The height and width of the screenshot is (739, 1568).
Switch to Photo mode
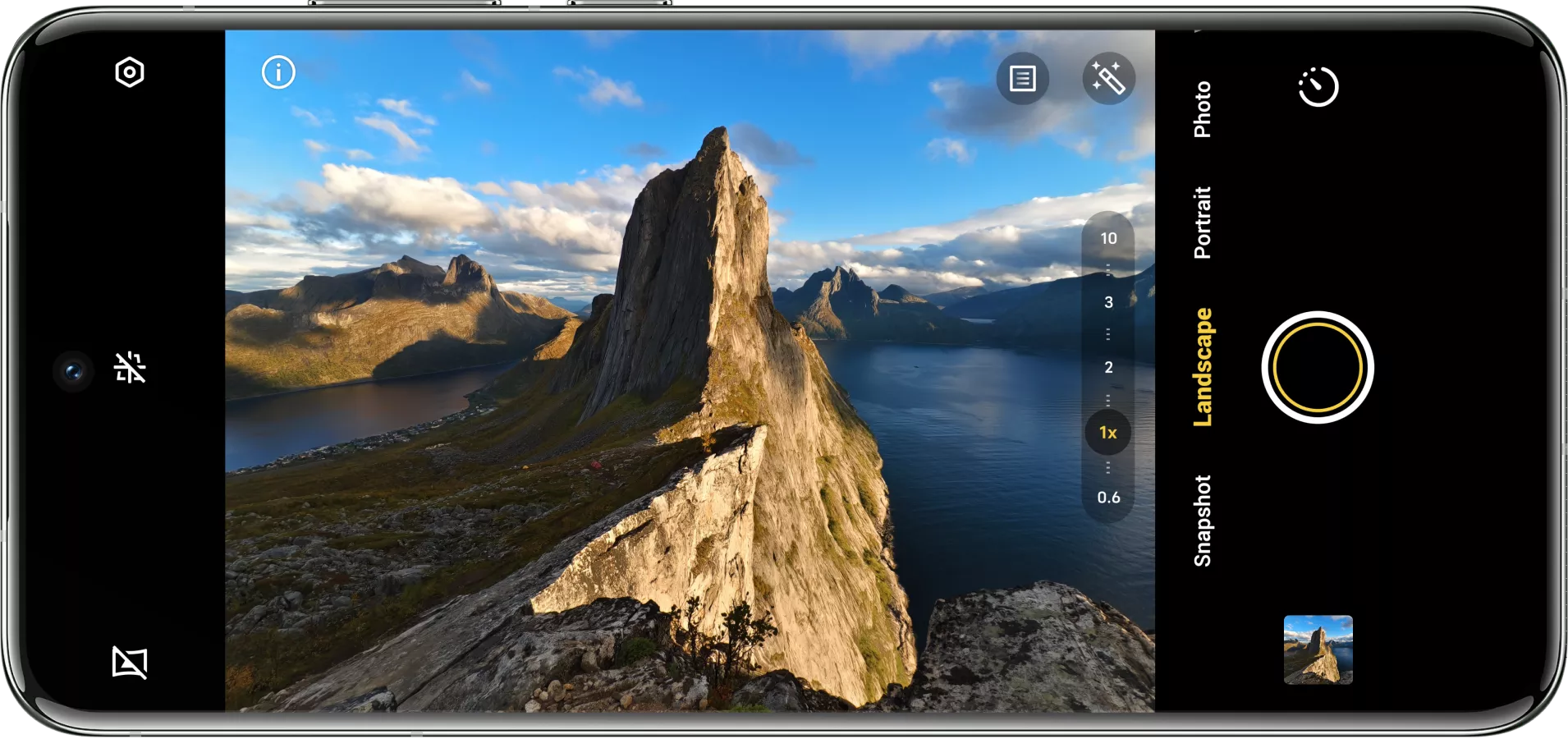[1202, 109]
